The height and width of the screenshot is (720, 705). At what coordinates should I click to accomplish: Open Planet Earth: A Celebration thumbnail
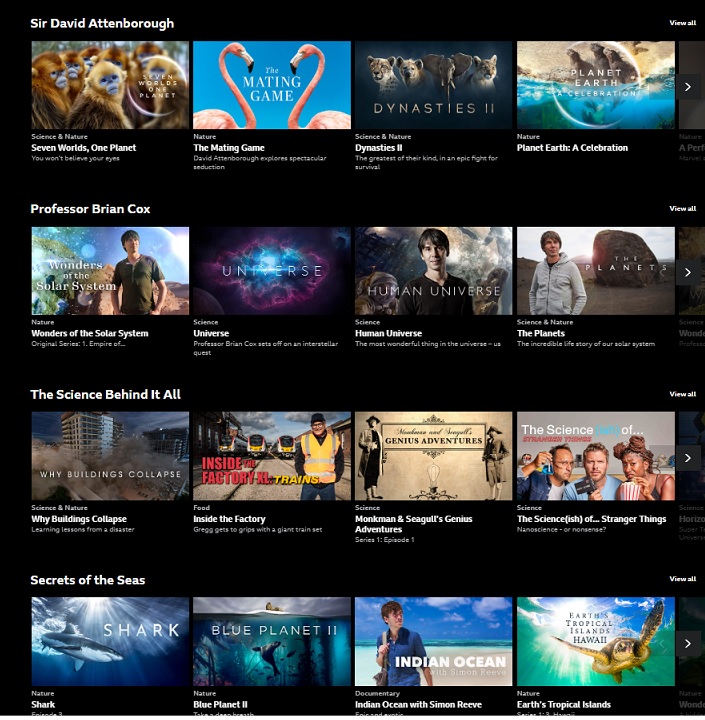pos(596,85)
